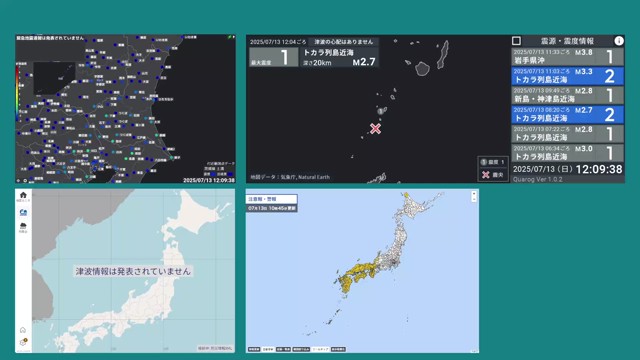Screen dimensions: 640x360
Task: Click the 津波情報は発表されていません message
Action: [x=133, y=271]
